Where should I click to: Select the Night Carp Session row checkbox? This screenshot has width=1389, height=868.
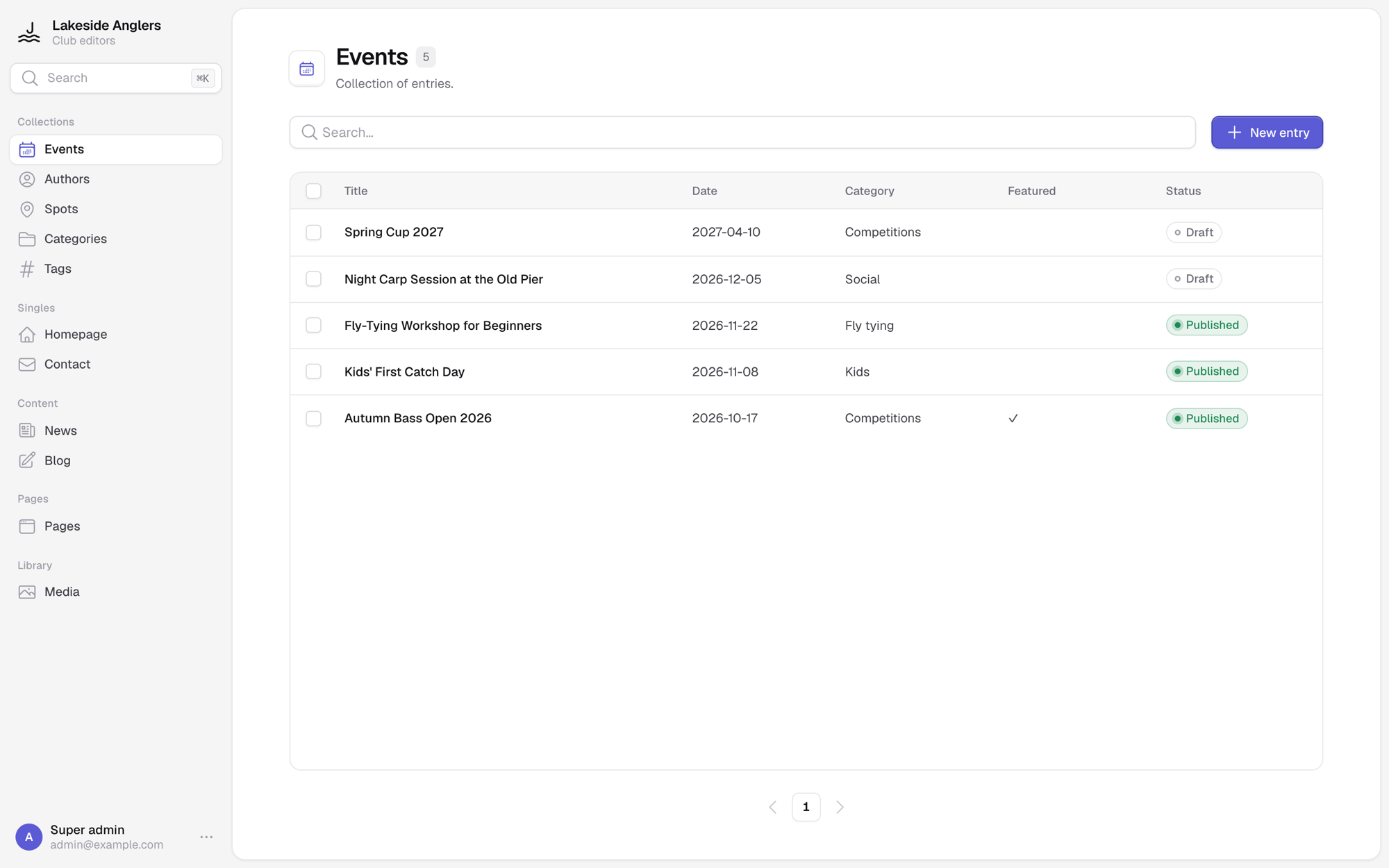[314, 279]
